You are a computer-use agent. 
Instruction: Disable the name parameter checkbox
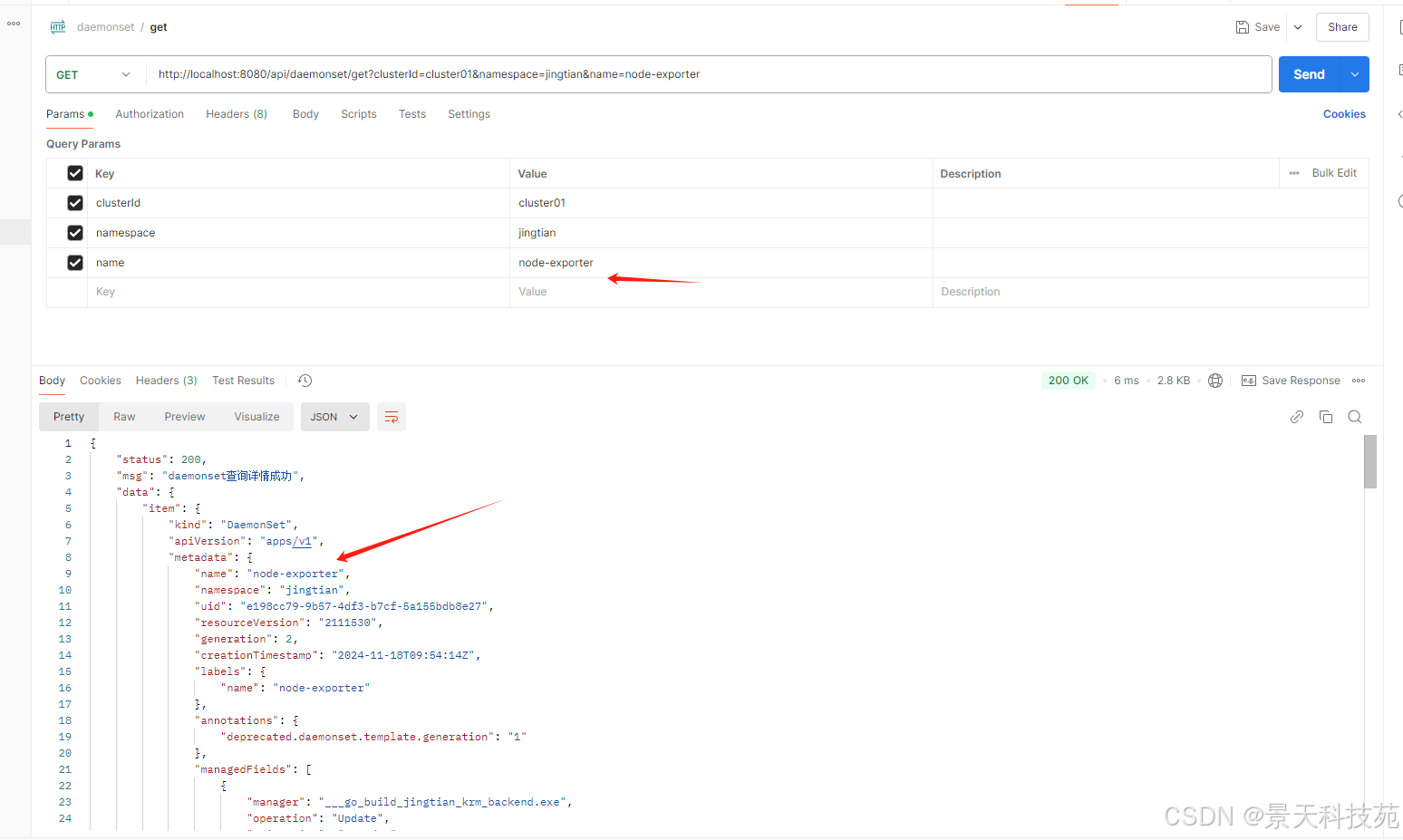pyautogui.click(x=75, y=263)
